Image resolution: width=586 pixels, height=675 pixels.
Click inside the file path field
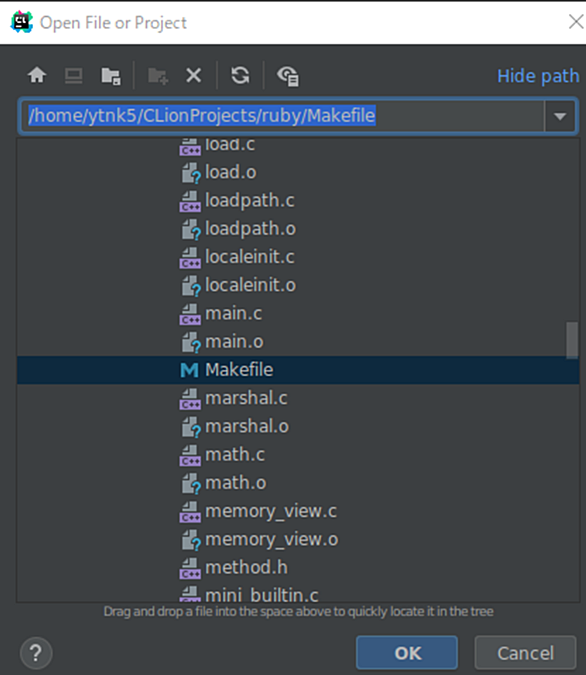(282, 116)
